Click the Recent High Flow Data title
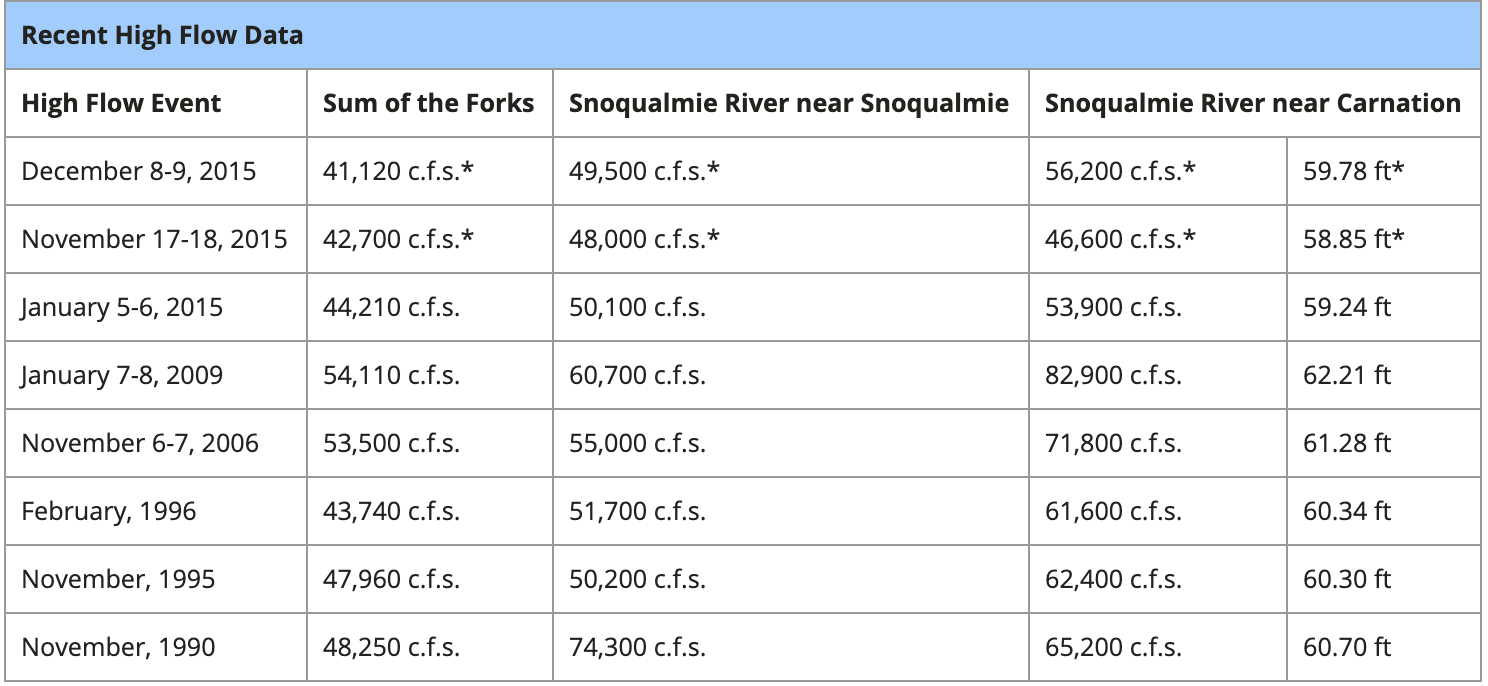 point(162,36)
